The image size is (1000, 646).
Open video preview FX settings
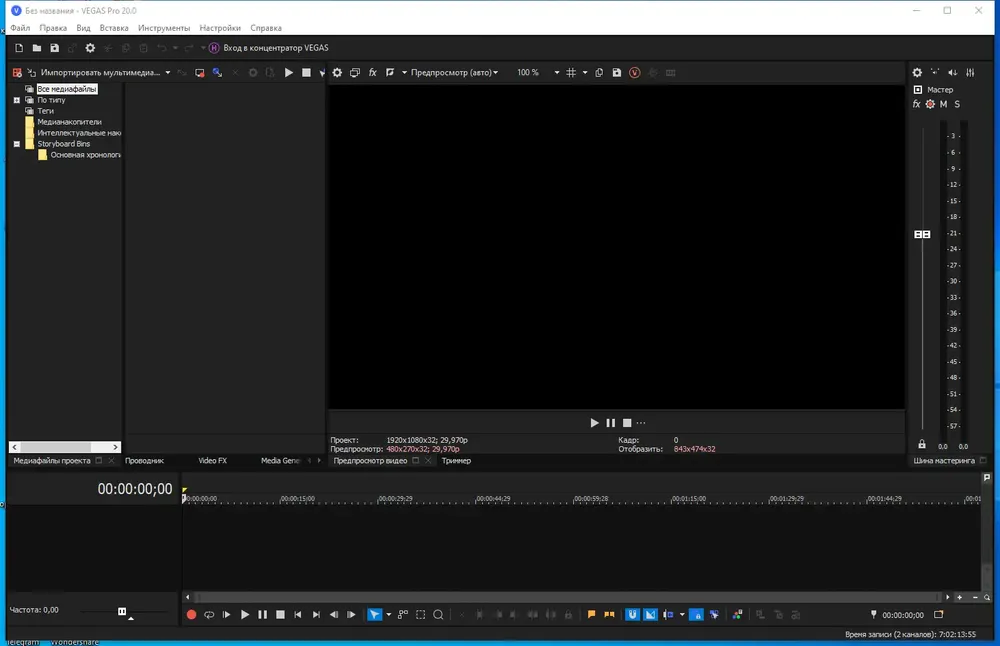click(373, 73)
